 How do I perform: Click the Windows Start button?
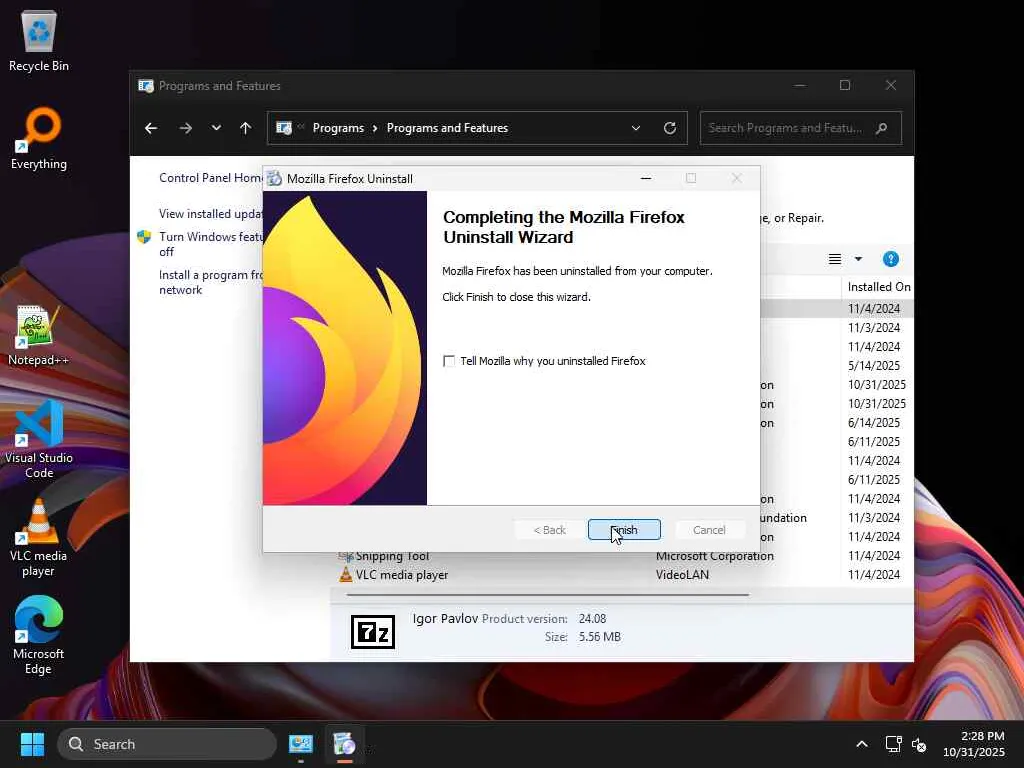coord(32,744)
